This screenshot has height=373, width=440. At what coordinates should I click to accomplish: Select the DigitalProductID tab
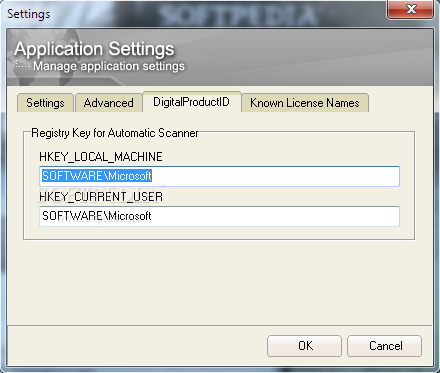(192, 102)
